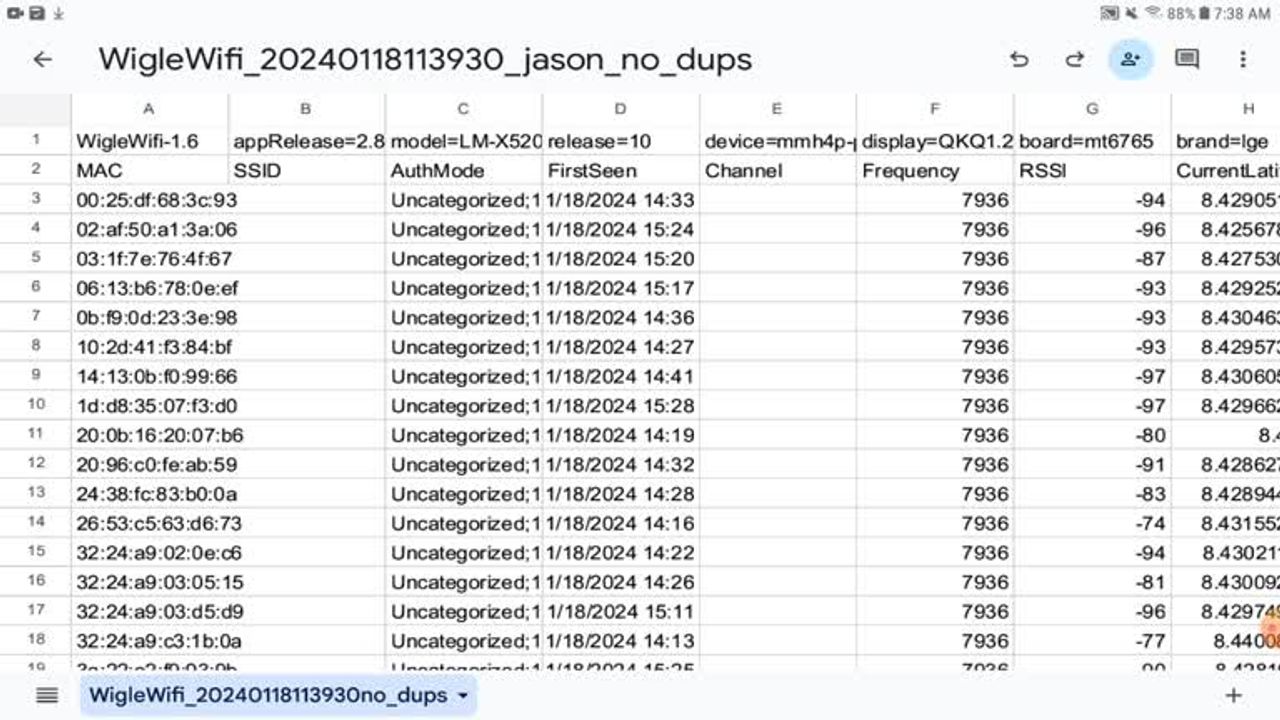Select column D header
Screen dimensions: 1280x720
(620, 109)
